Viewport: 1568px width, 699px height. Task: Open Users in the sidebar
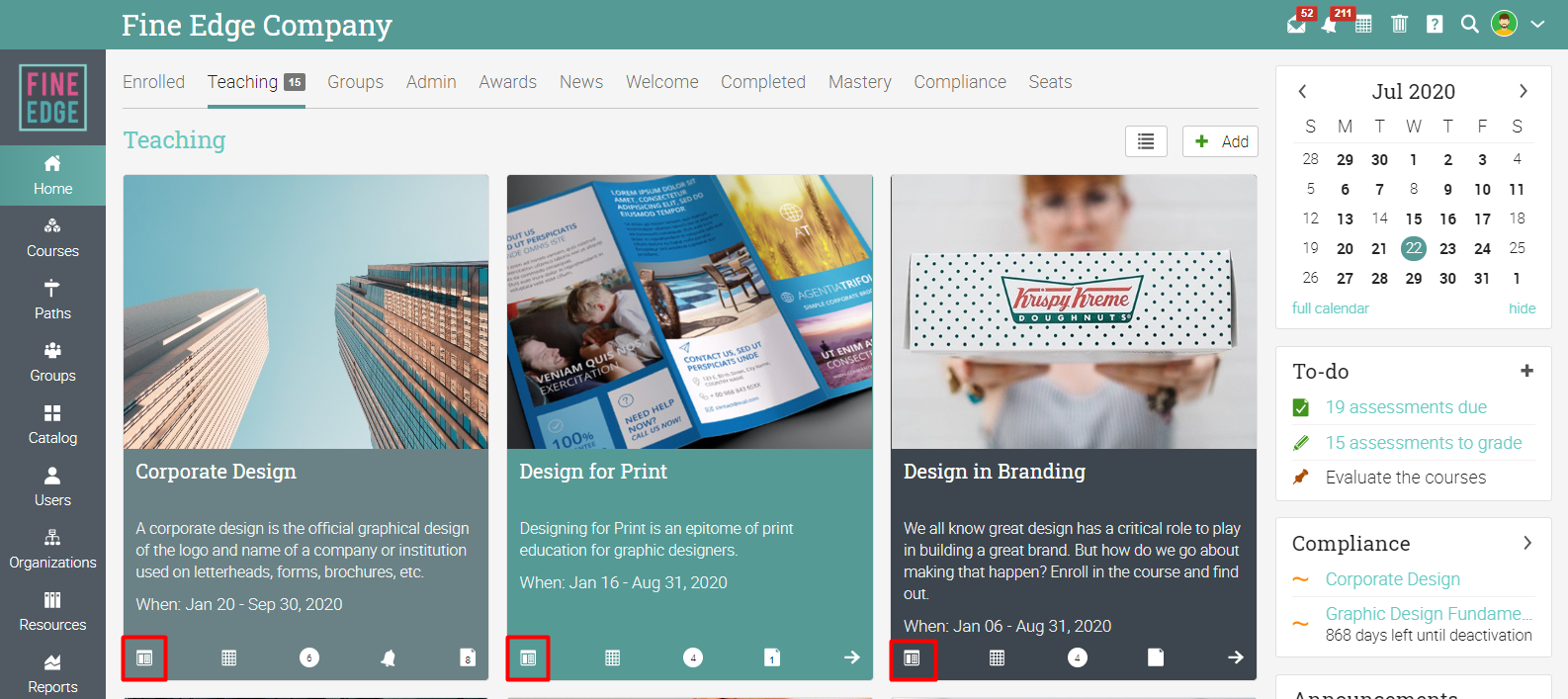tap(52, 486)
